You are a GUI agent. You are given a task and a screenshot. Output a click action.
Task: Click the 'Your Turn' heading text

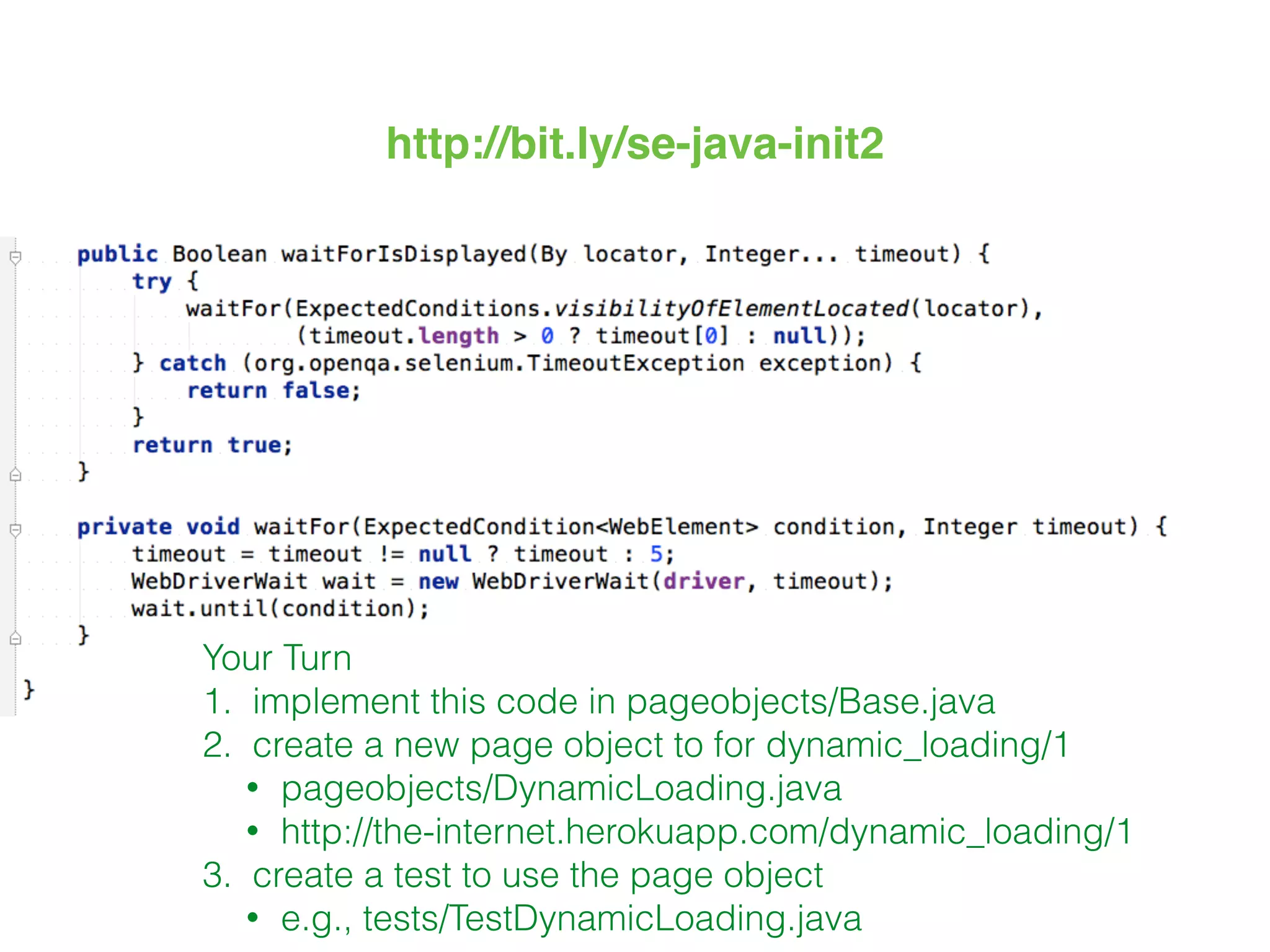click(277, 658)
